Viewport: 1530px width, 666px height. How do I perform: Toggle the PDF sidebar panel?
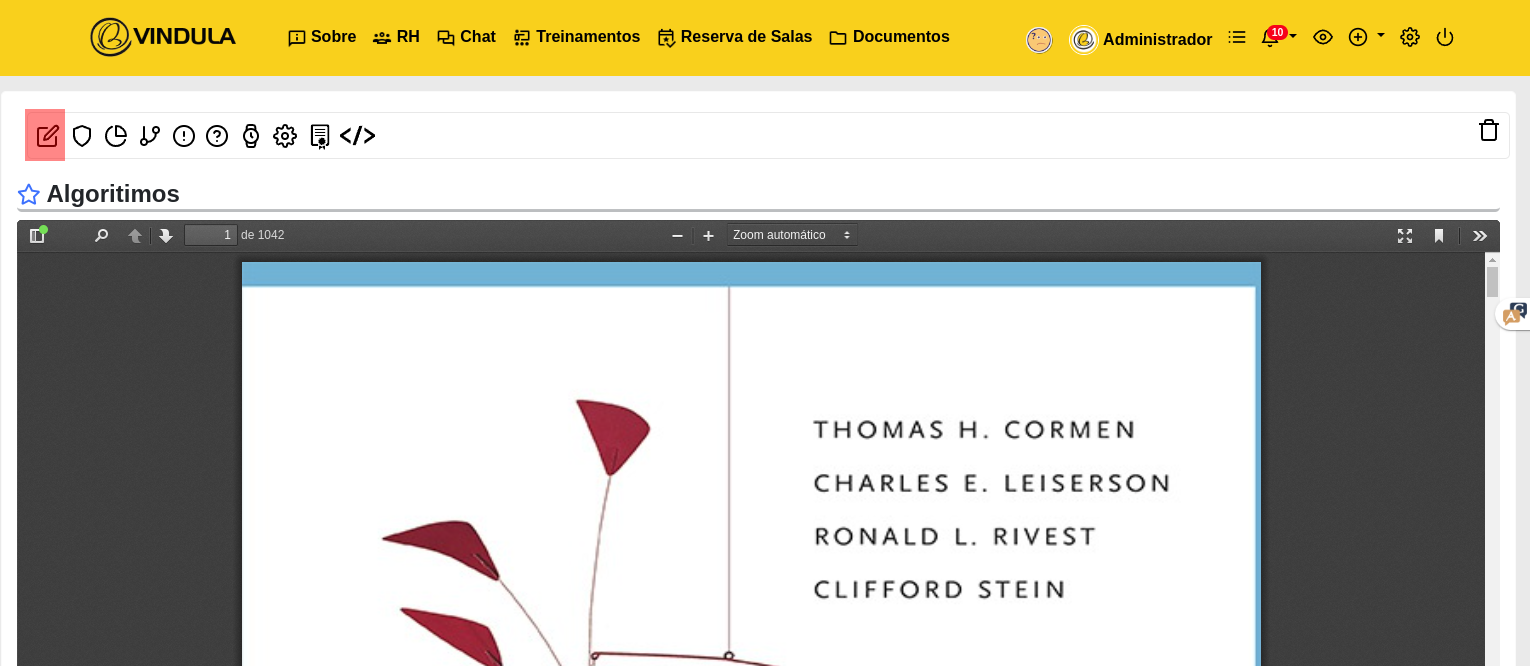pyautogui.click(x=37, y=236)
